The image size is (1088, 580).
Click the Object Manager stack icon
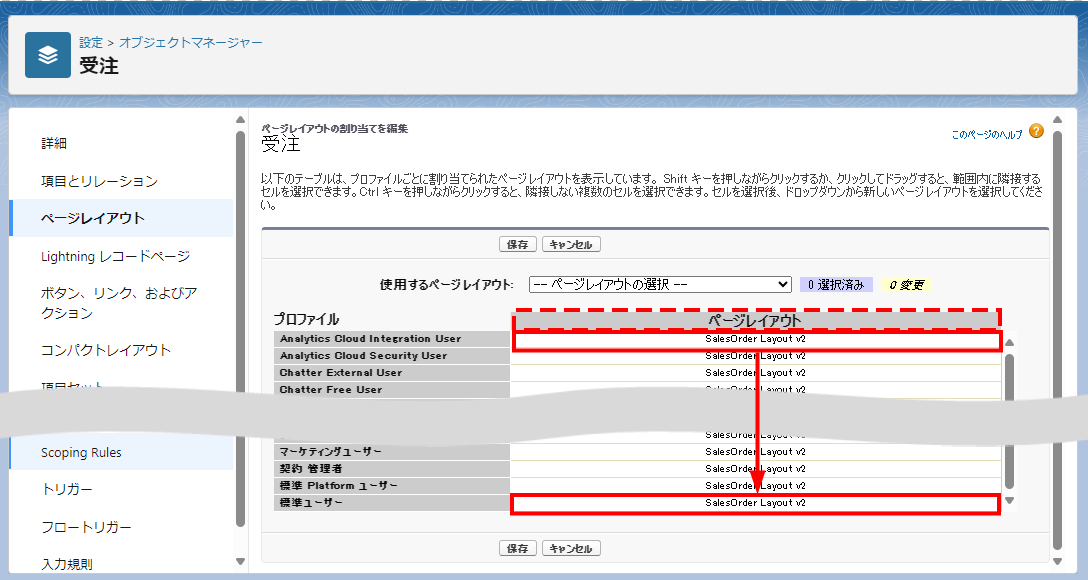point(48,55)
